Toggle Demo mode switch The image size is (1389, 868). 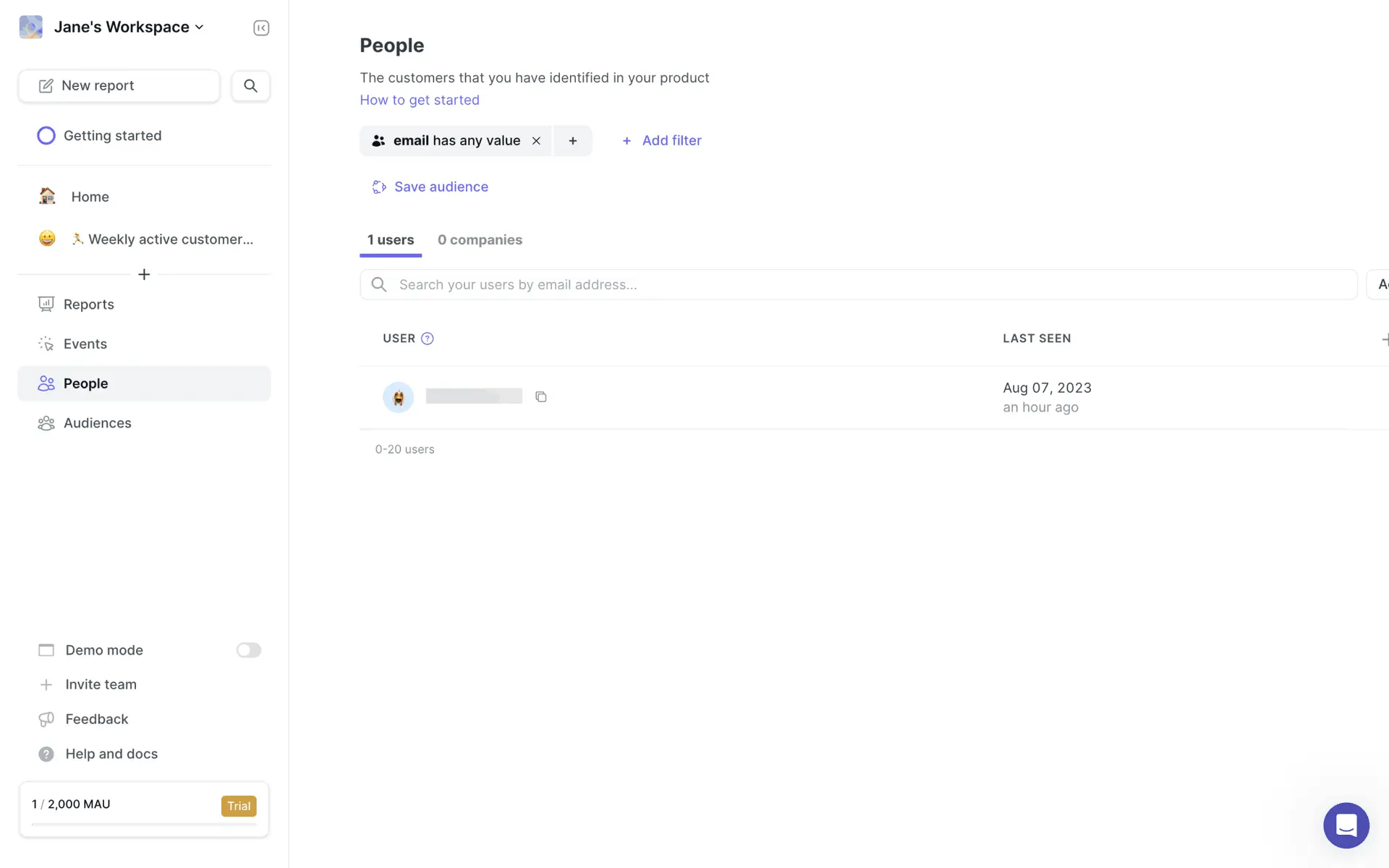tap(248, 650)
